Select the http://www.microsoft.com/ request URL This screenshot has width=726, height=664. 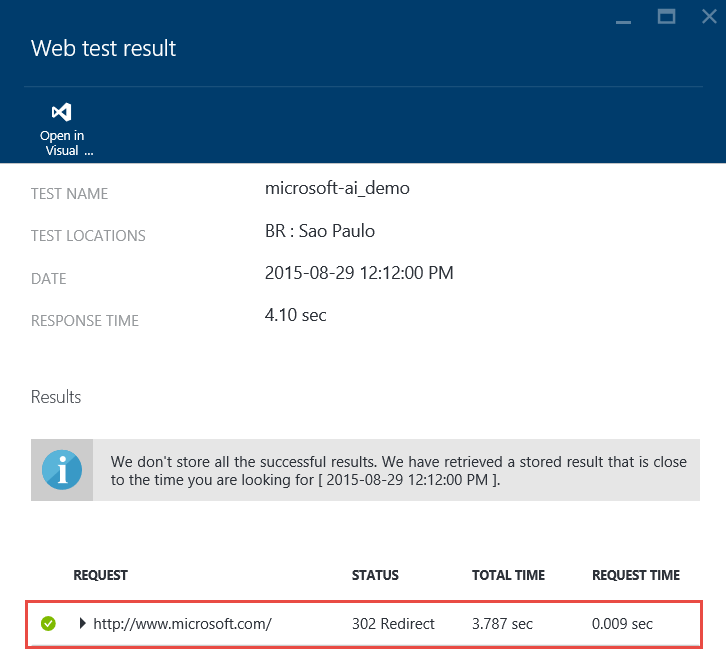182,624
